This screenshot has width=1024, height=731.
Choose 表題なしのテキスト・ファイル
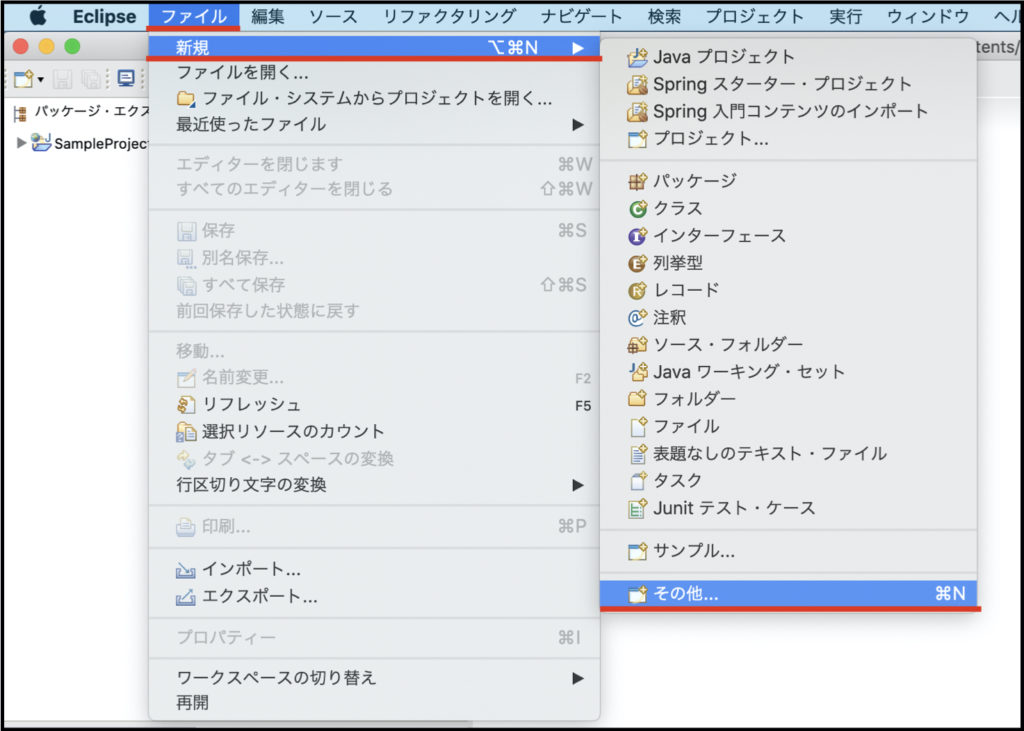coord(788,453)
